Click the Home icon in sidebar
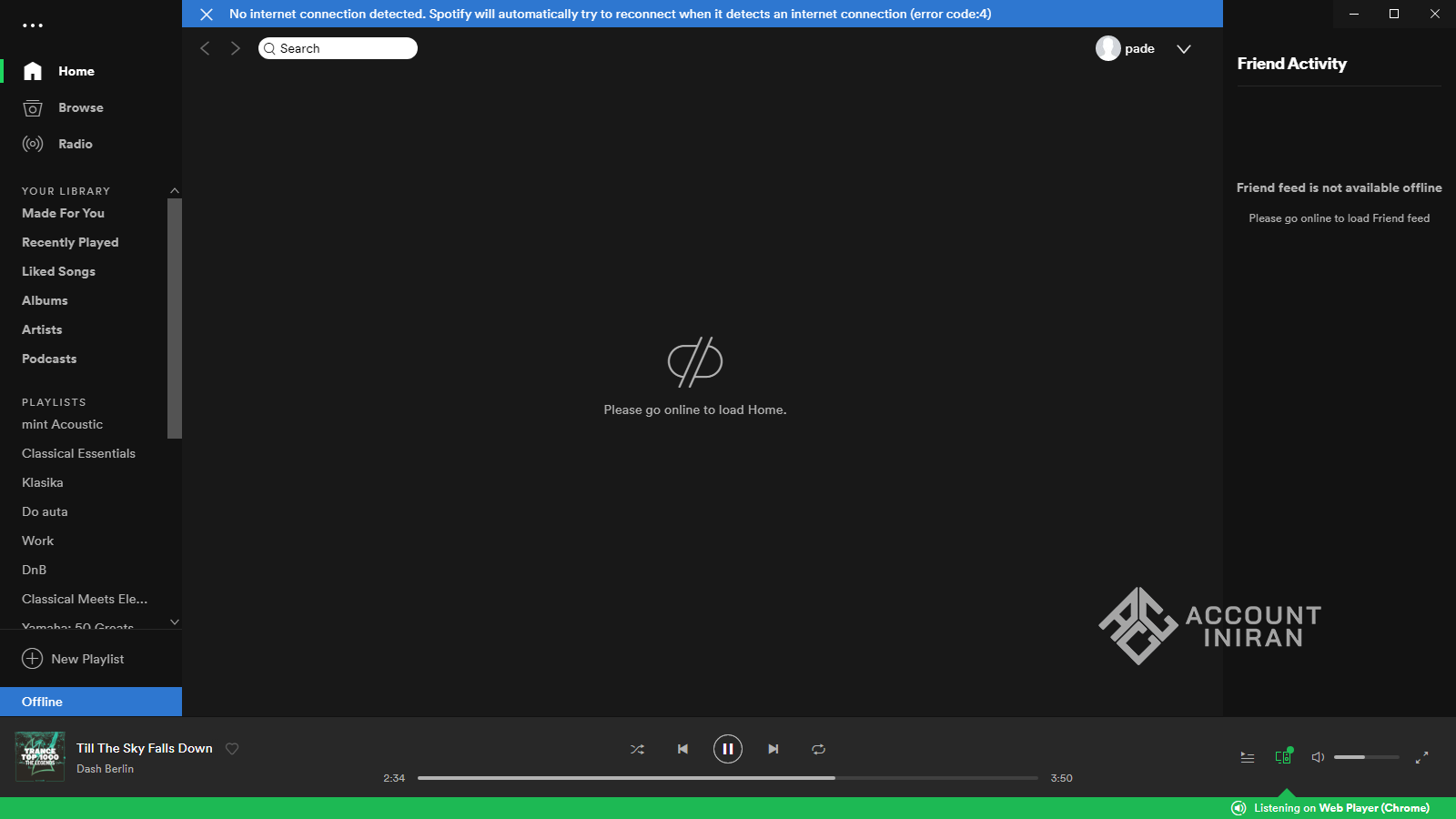The height and width of the screenshot is (819, 1456). click(x=33, y=71)
